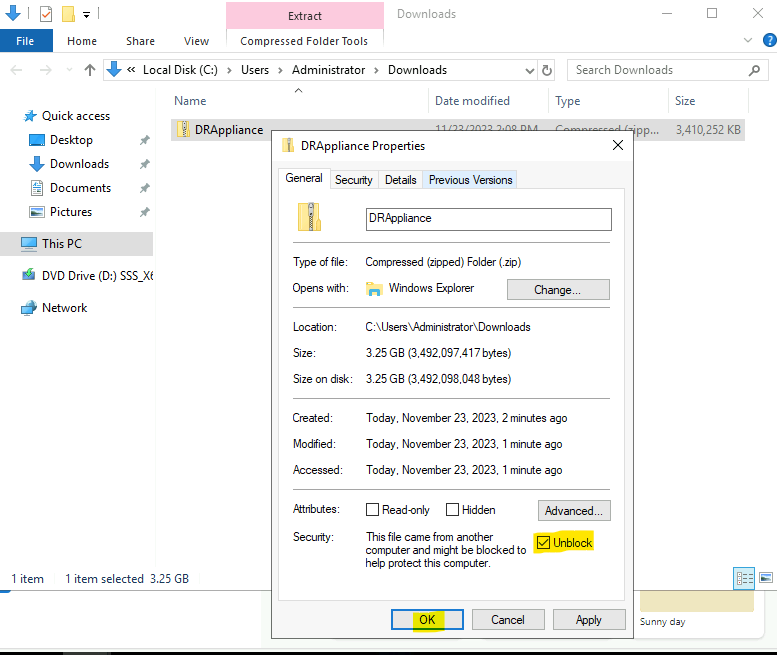Click the New folder quick access icon
This screenshot has width=777, height=655.
(x=68, y=14)
